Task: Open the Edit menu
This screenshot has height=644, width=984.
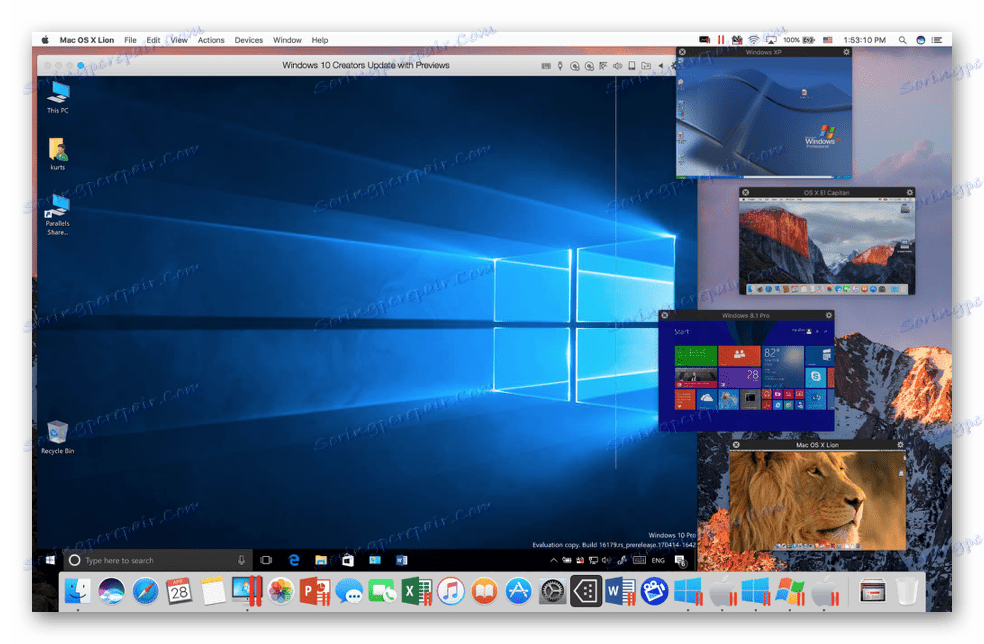Action: click(153, 40)
